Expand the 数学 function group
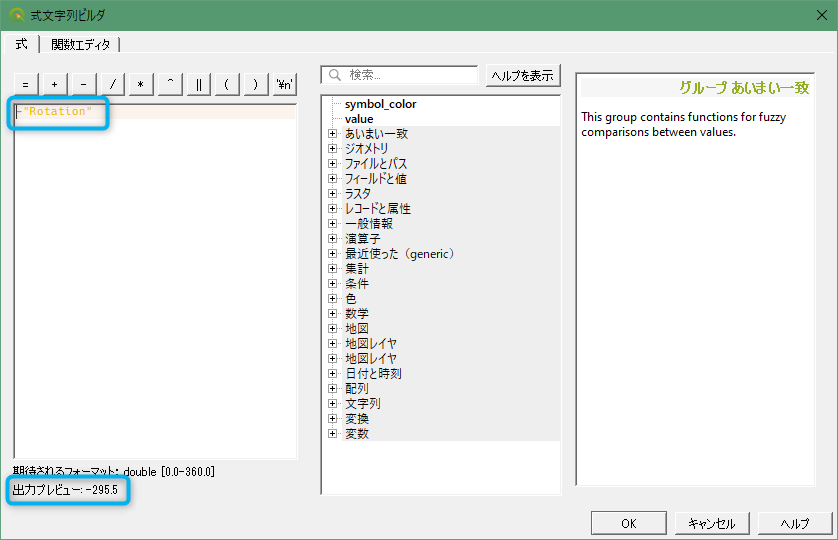 [333, 314]
